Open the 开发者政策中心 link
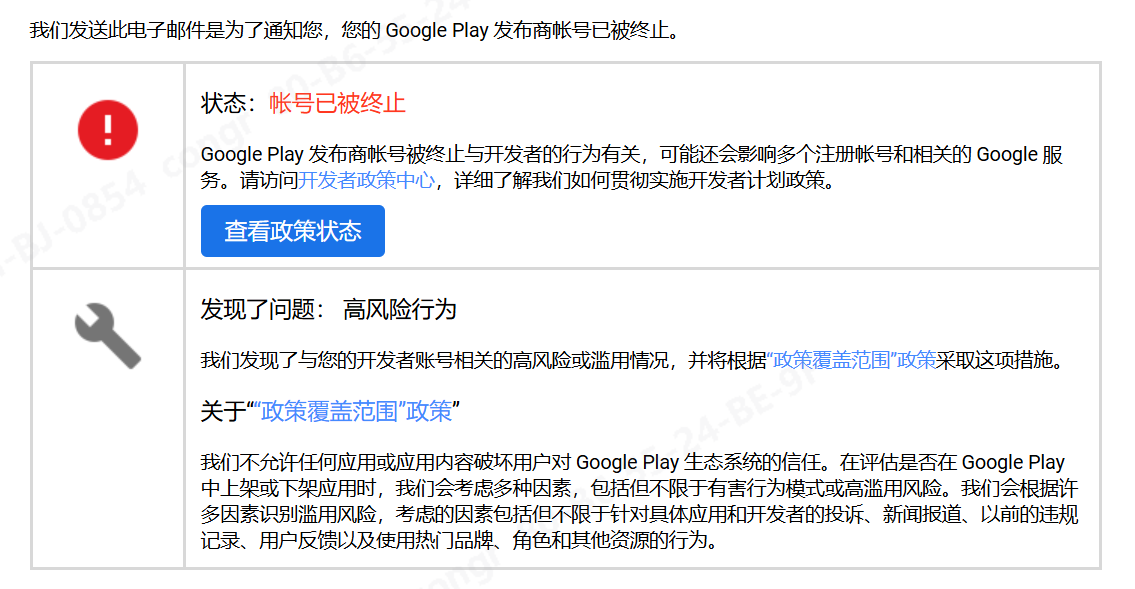This screenshot has width=1135, height=589. pos(366,180)
